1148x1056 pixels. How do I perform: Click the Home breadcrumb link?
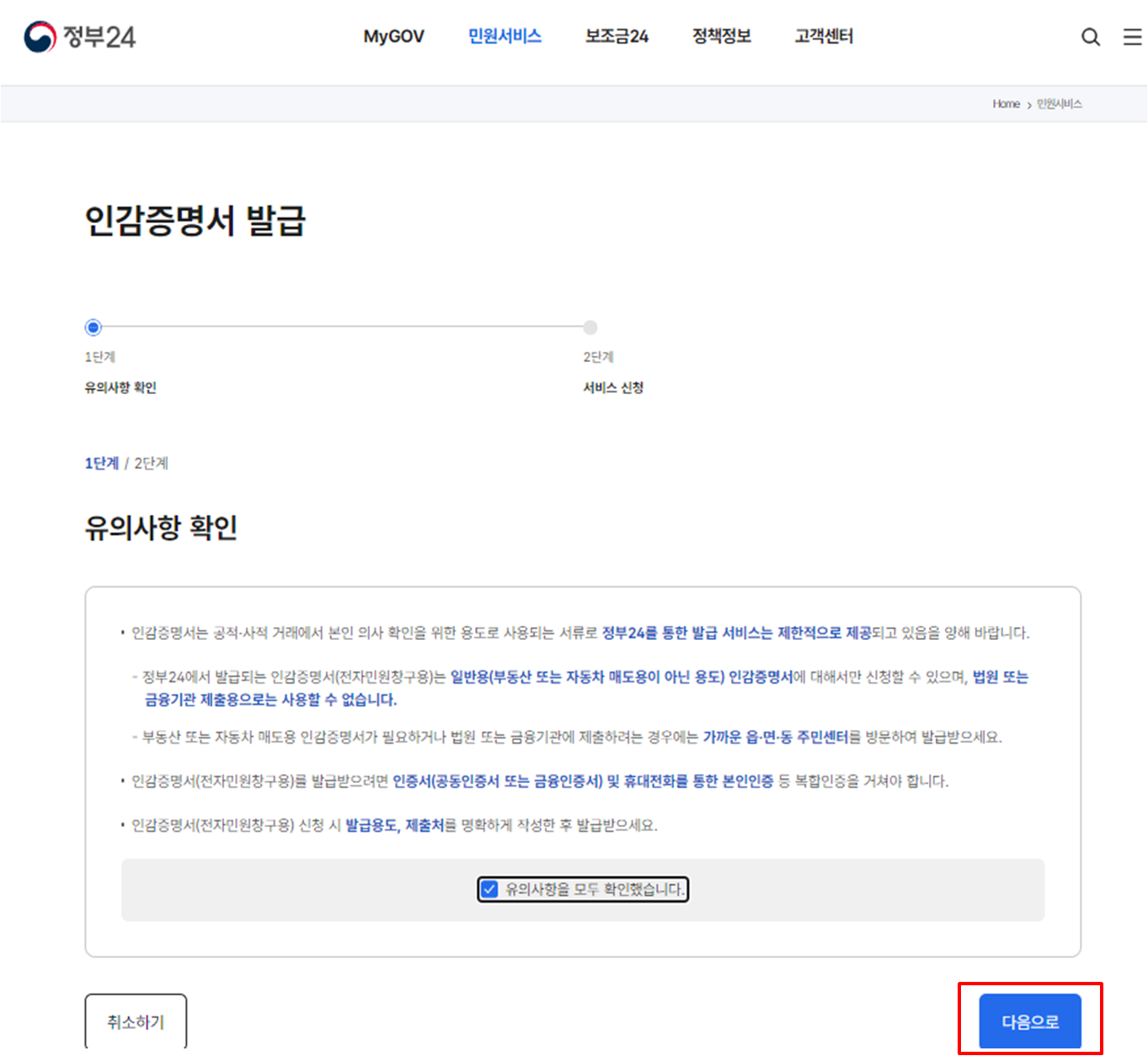1005,104
